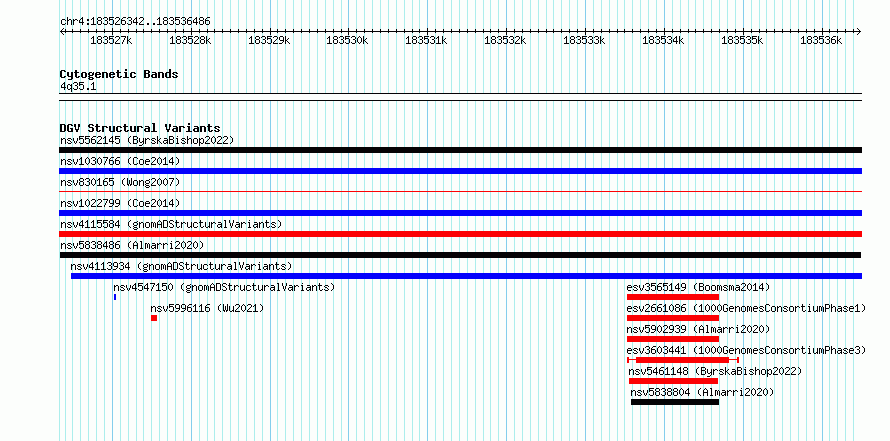Open nsv4547150 (gnomADStructuralVariants) label
Viewport: 890px width, 441px height.
pyautogui.click(x=224, y=287)
